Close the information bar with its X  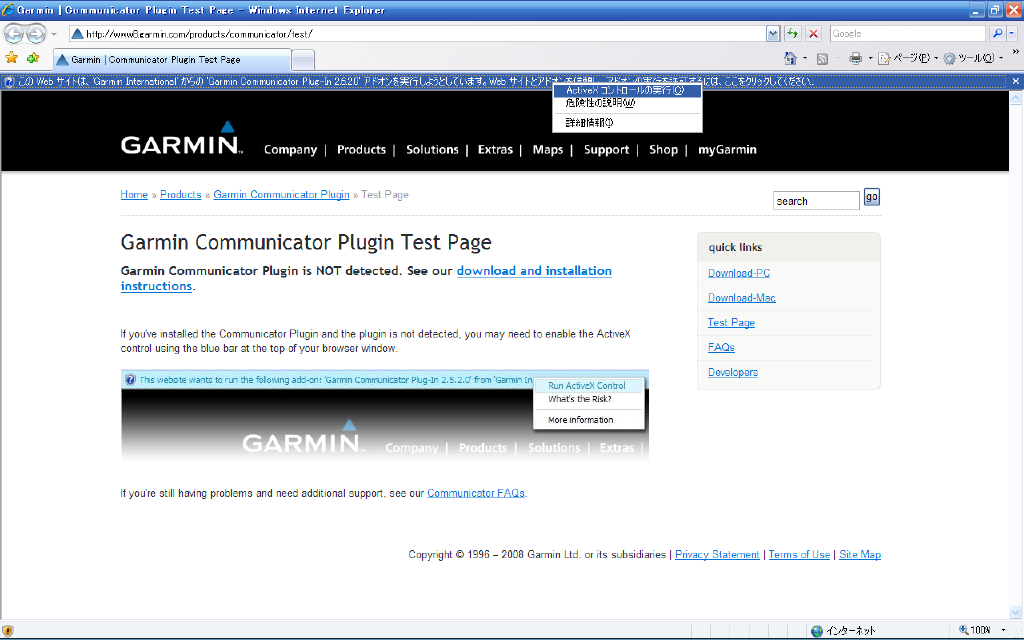(x=1016, y=82)
